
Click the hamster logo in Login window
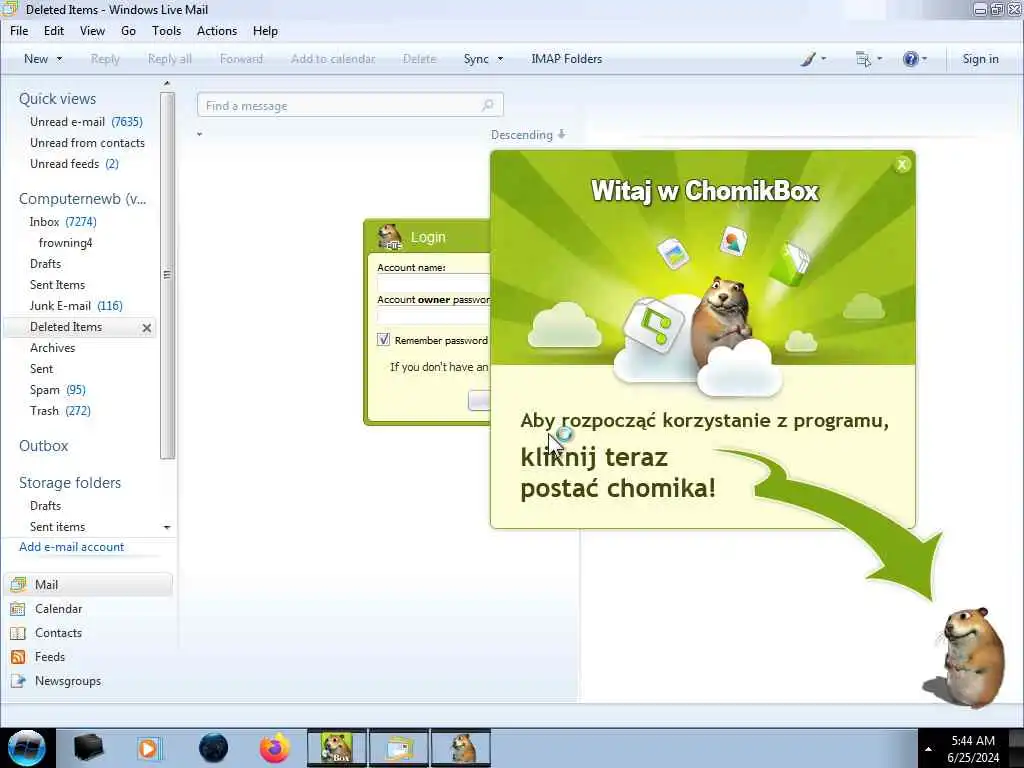click(390, 237)
